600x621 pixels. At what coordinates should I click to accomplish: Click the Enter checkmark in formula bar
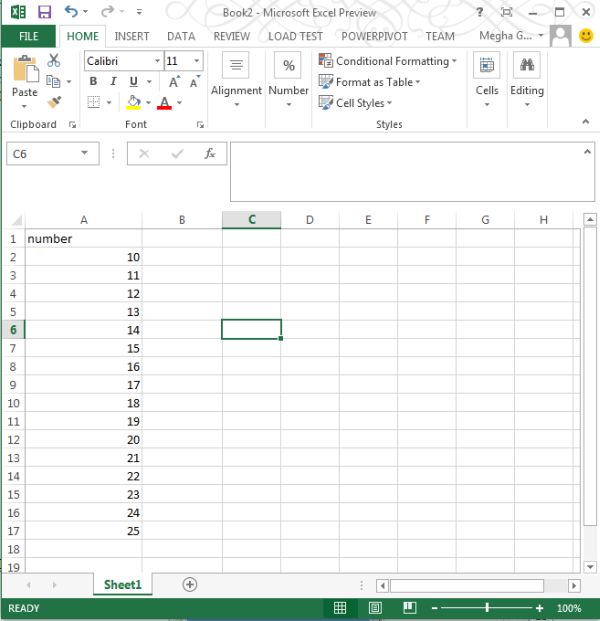[x=177, y=153]
